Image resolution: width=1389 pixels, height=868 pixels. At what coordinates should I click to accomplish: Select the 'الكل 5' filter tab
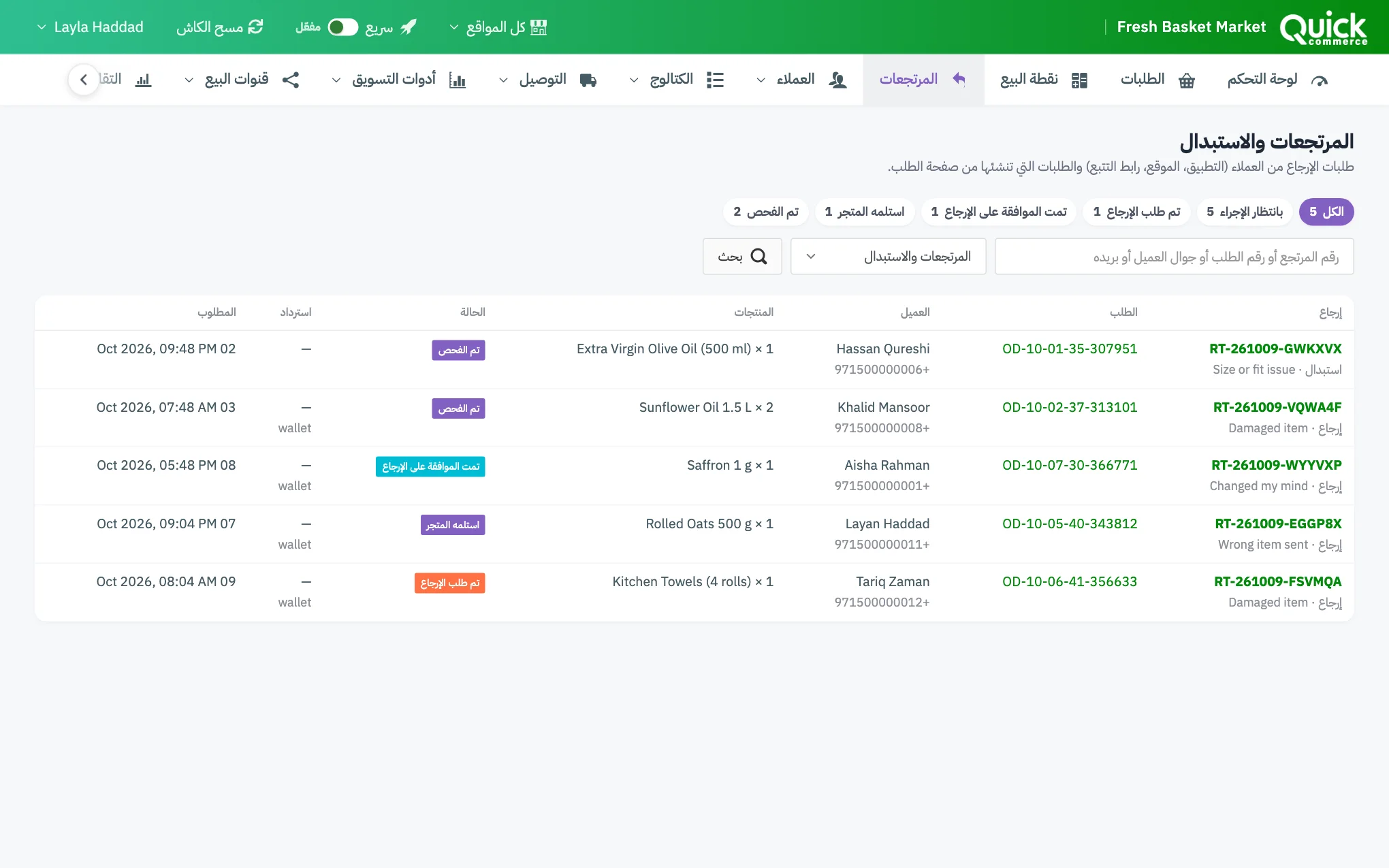[x=1326, y=212]
